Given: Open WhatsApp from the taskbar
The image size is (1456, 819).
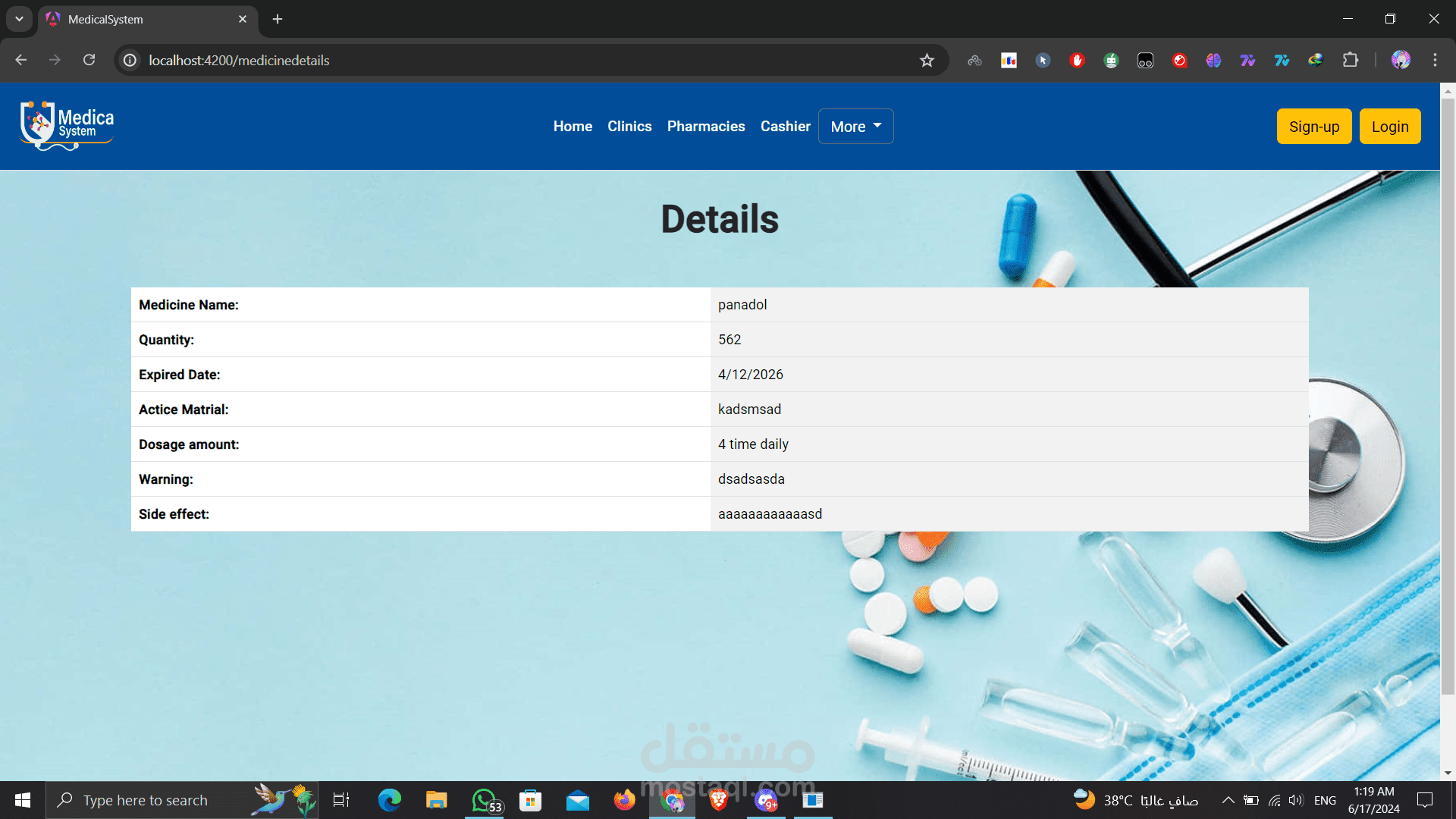Looking at the screenshot, I should [485, 800].
